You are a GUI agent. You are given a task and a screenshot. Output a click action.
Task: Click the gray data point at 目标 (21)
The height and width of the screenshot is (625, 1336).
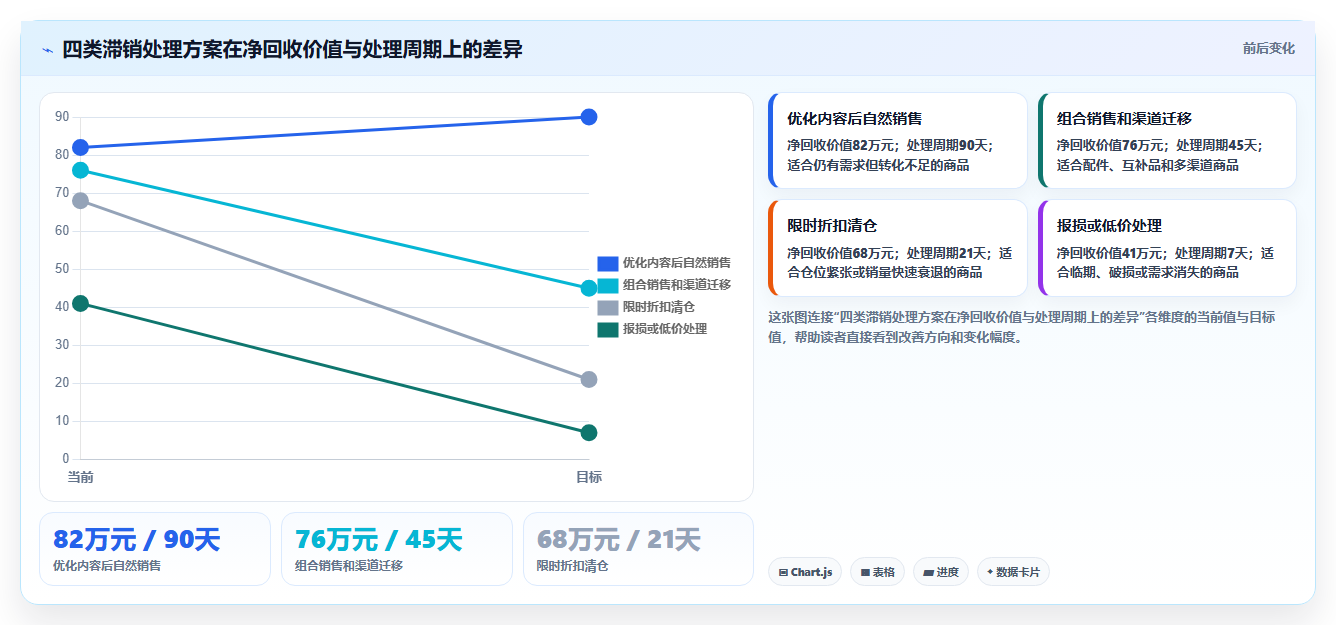click(589, 380)
